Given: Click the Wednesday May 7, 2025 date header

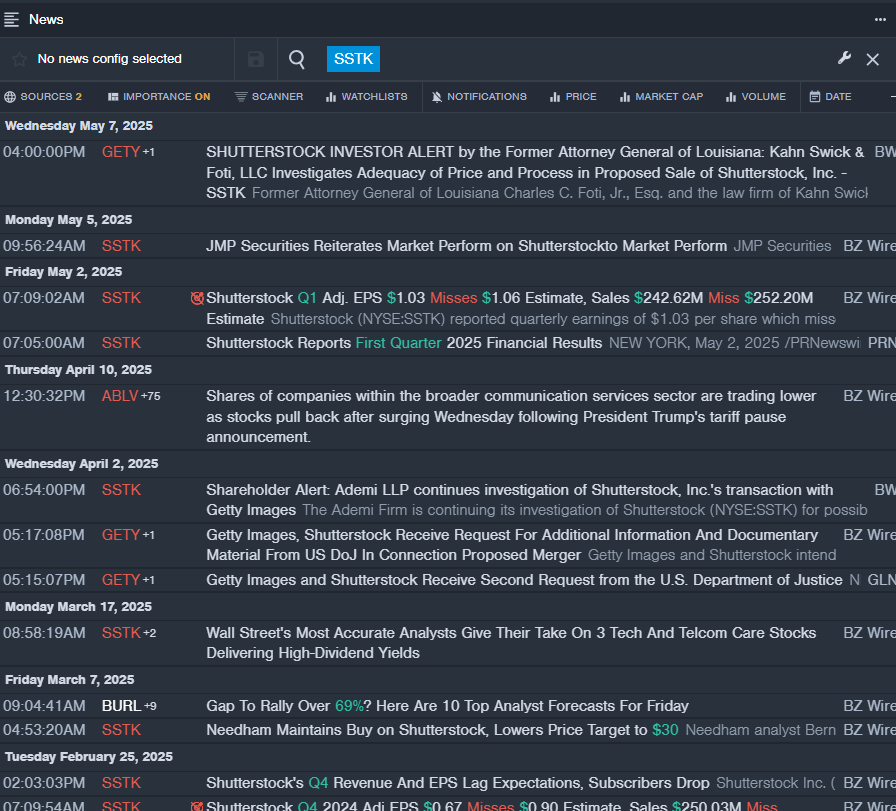Looking at the screenshot, I should (79, 126).
